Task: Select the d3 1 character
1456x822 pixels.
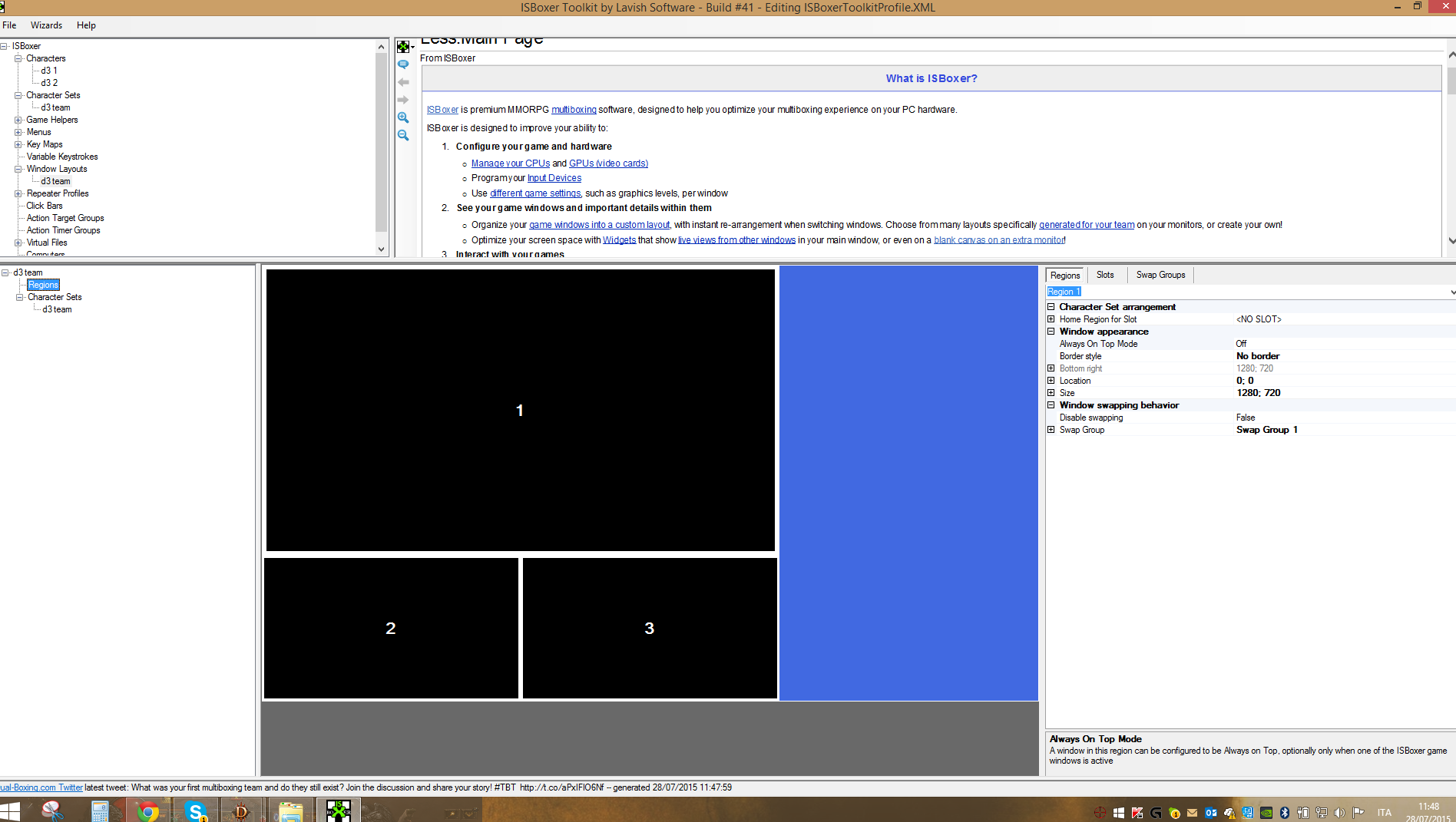Action: pos(49,71)
